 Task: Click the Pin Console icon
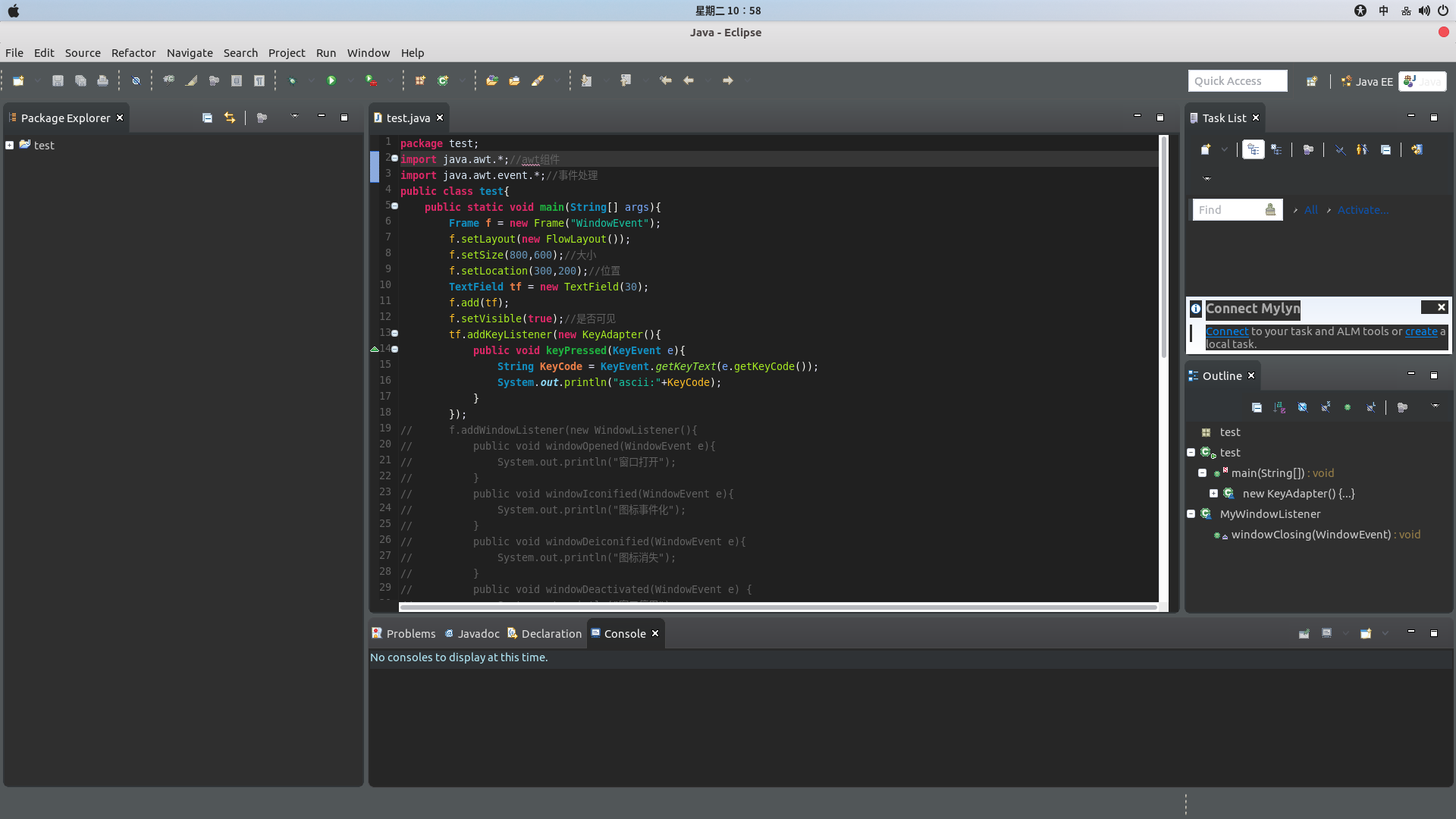coord(1304,633)
